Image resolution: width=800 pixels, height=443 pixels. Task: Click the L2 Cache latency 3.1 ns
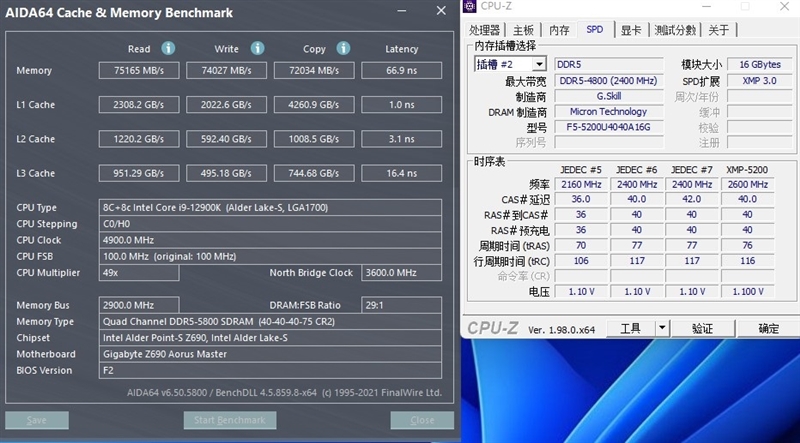[402, 139]
